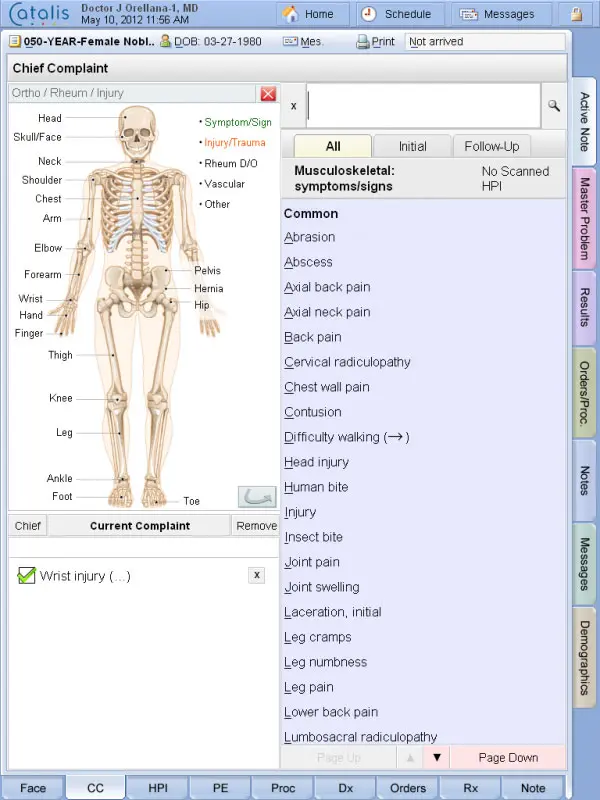The width and height of the screenshot is (600, 800).
Task: Go to the Face bottom tab
Action: click(x=33, y=788)
